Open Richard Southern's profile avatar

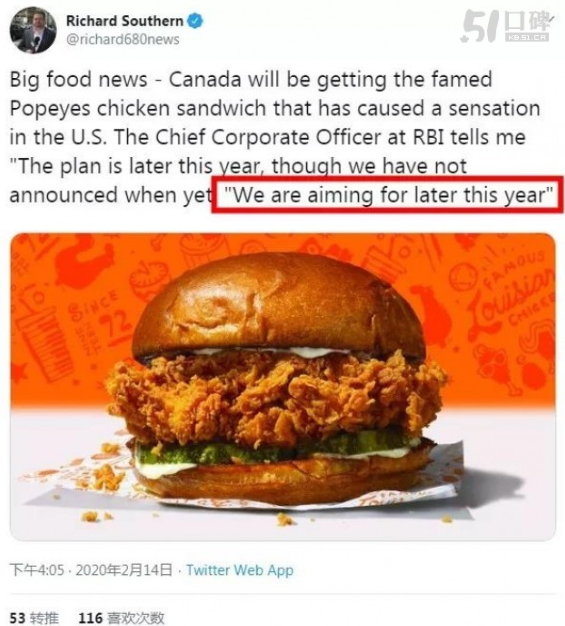(33, 30)
